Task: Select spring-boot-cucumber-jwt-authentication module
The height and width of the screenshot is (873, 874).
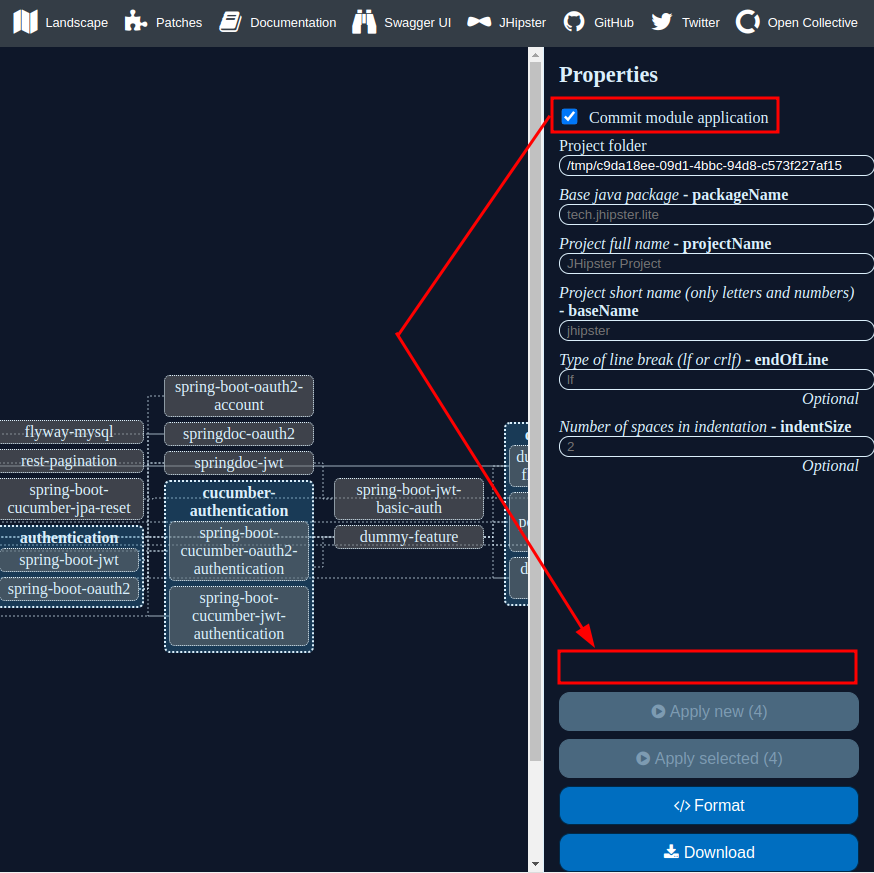Action: (239, 615)
